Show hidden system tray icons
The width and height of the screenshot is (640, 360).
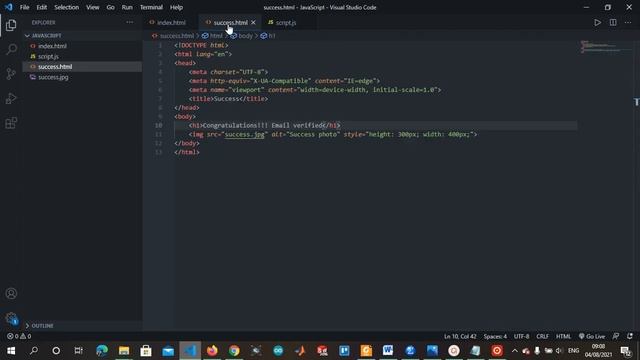515,351
